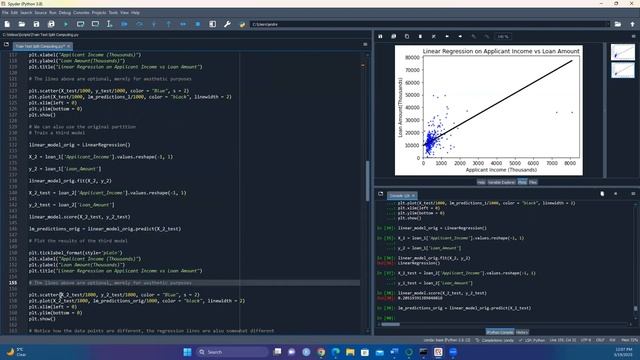The height and width of the screenshot is (360, 640).
Task: Open the console pane options menu
Action: pyautogui.click(x=633, y=194)
